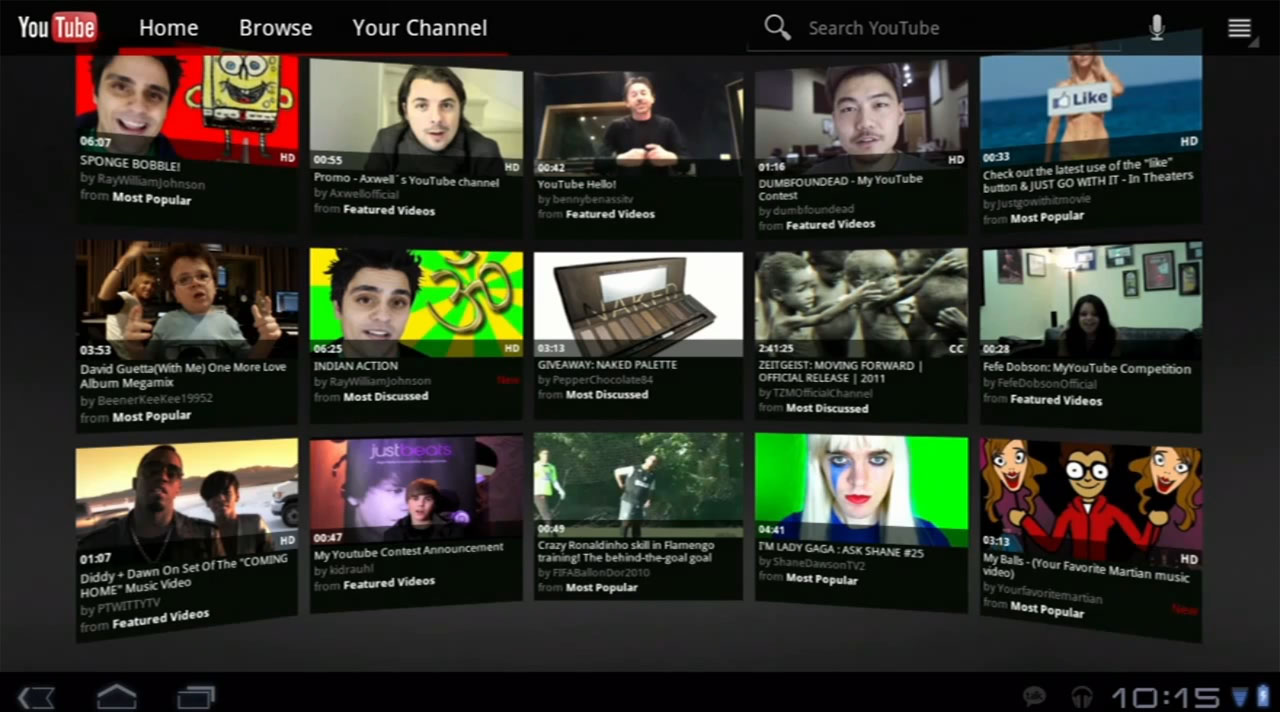Viewport: 1280px width, 712px height.
Task: Open the Home tab
Action: tap(168, 28)
